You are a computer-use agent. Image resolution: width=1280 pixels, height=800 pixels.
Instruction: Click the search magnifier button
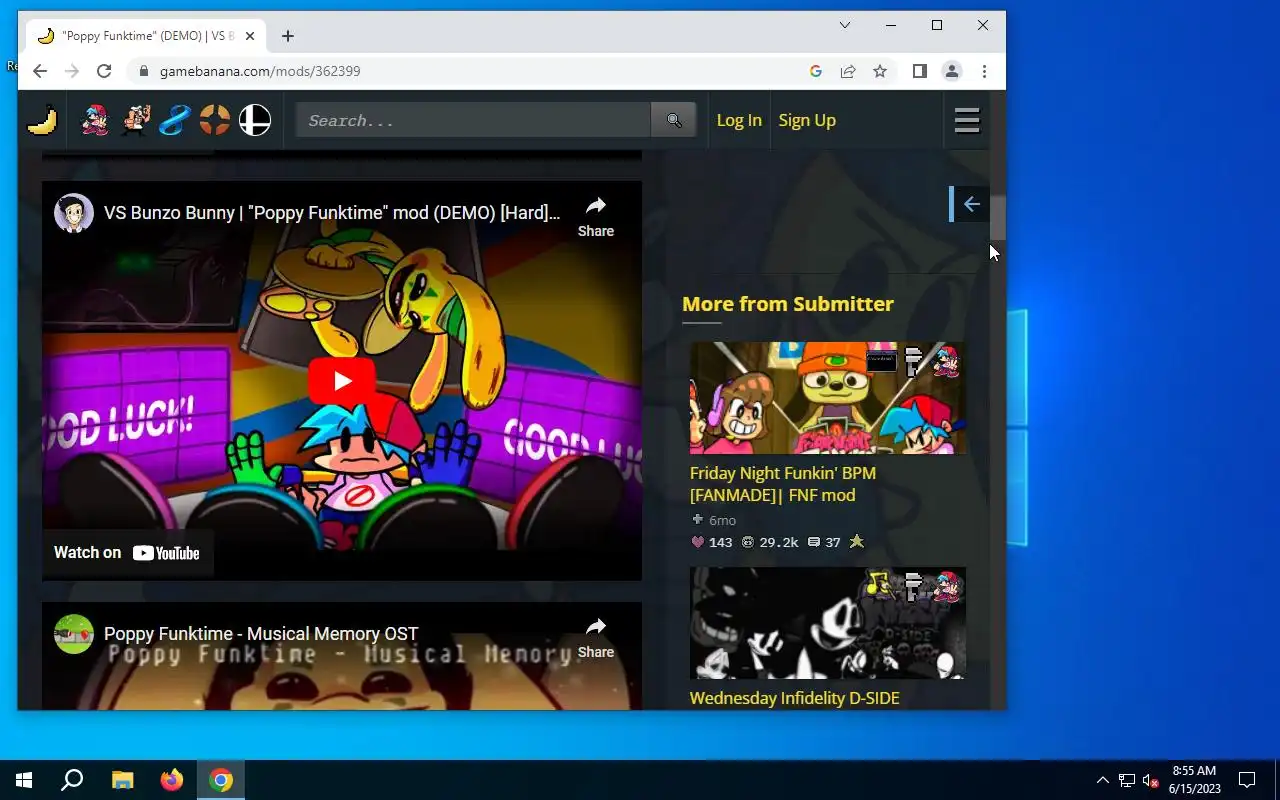[x=674, y=120]
